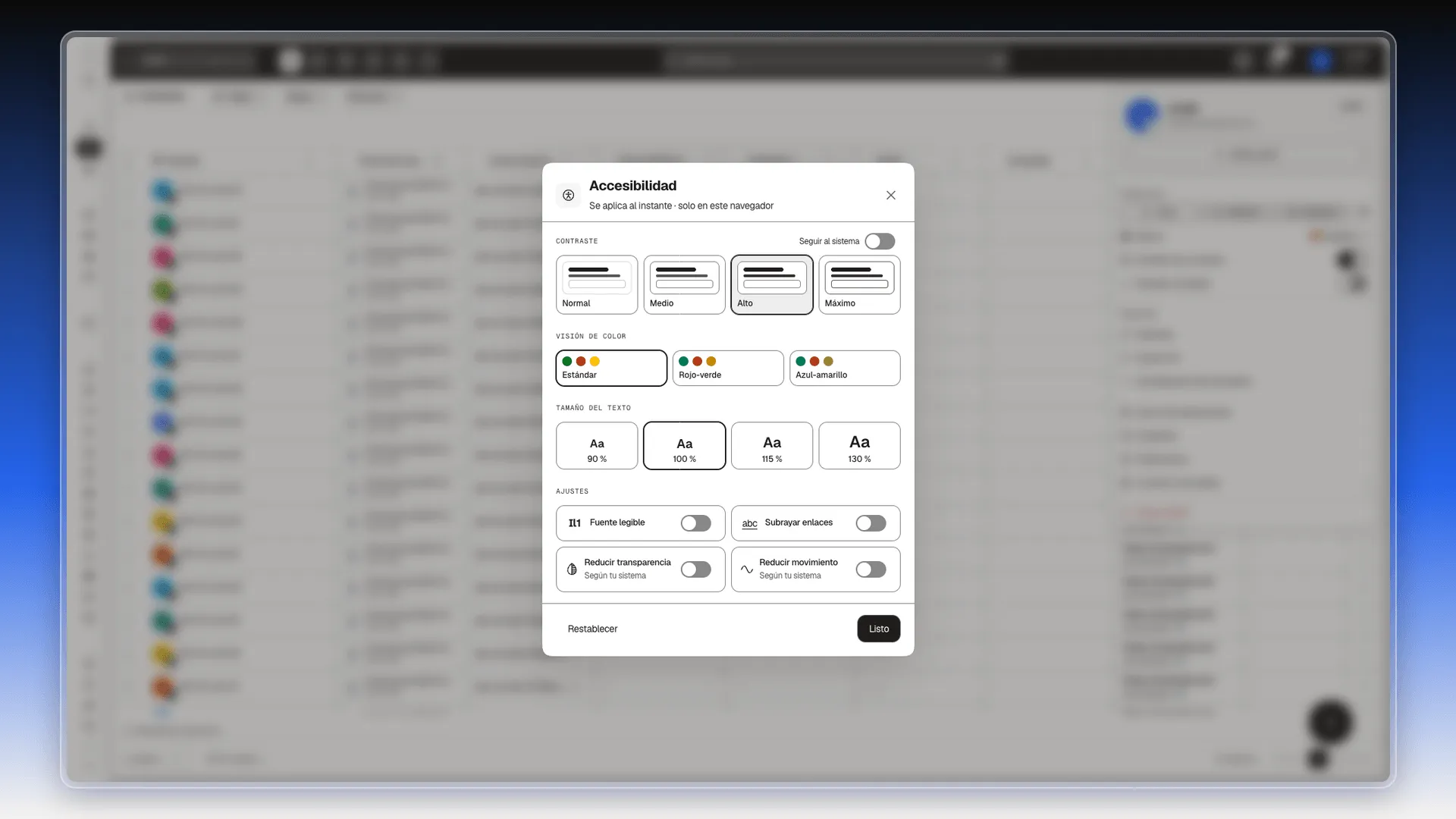Set text size to 130 %
Viewport: 1456px width, 819px height.
(859, 446)
